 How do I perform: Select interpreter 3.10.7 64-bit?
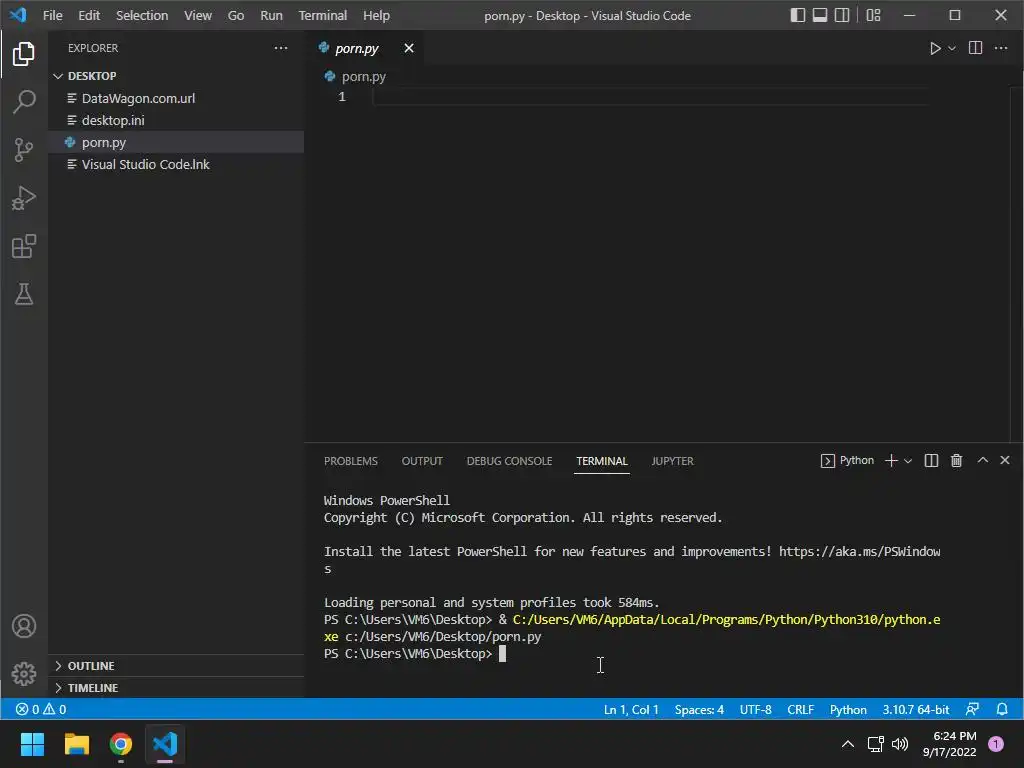916,709
